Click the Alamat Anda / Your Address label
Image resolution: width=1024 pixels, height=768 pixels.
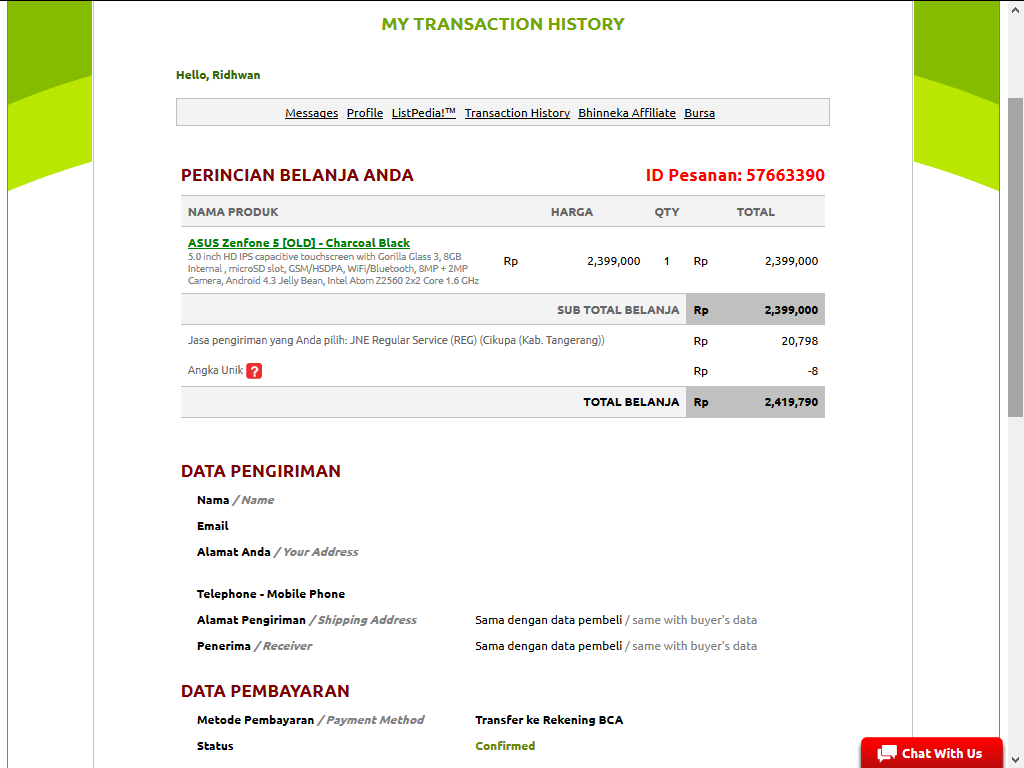278,552
